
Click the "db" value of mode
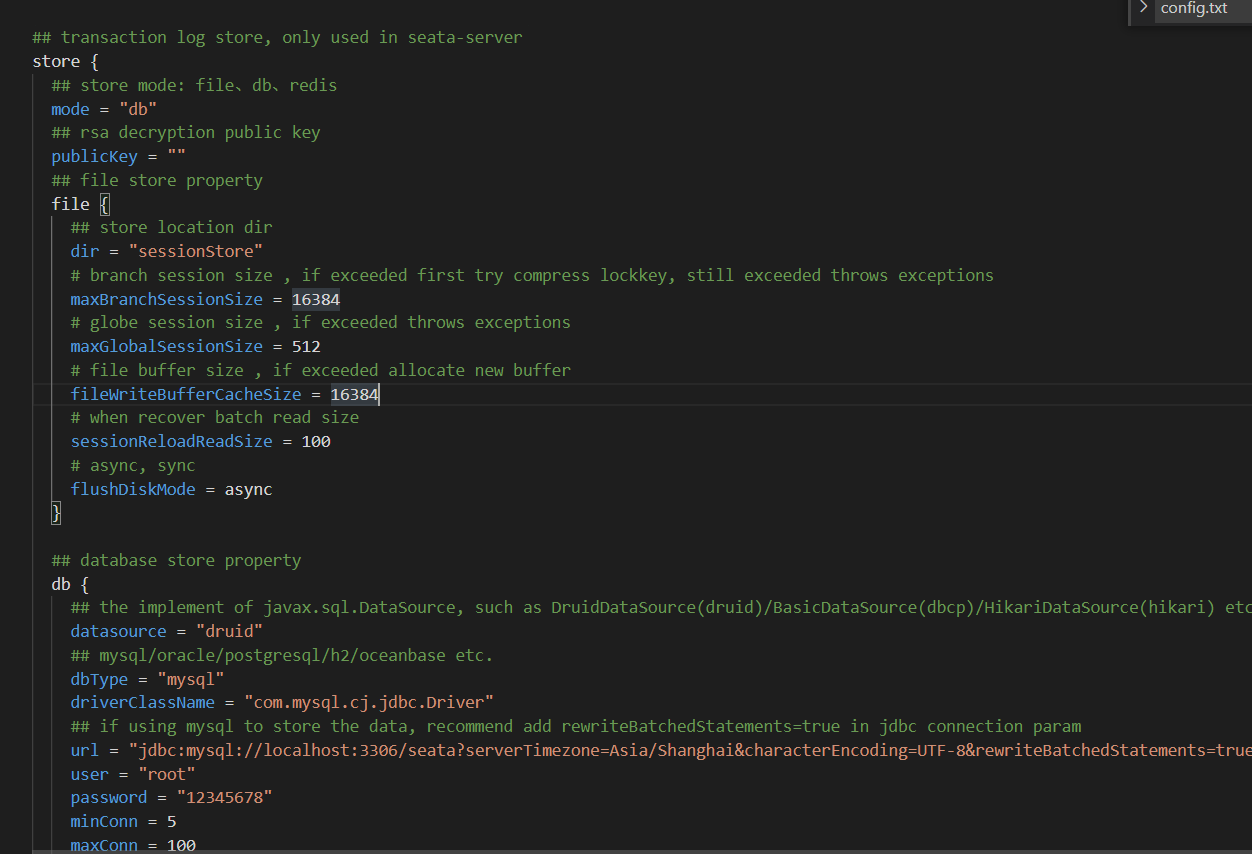pyautogui.click(x=137, y=108)
